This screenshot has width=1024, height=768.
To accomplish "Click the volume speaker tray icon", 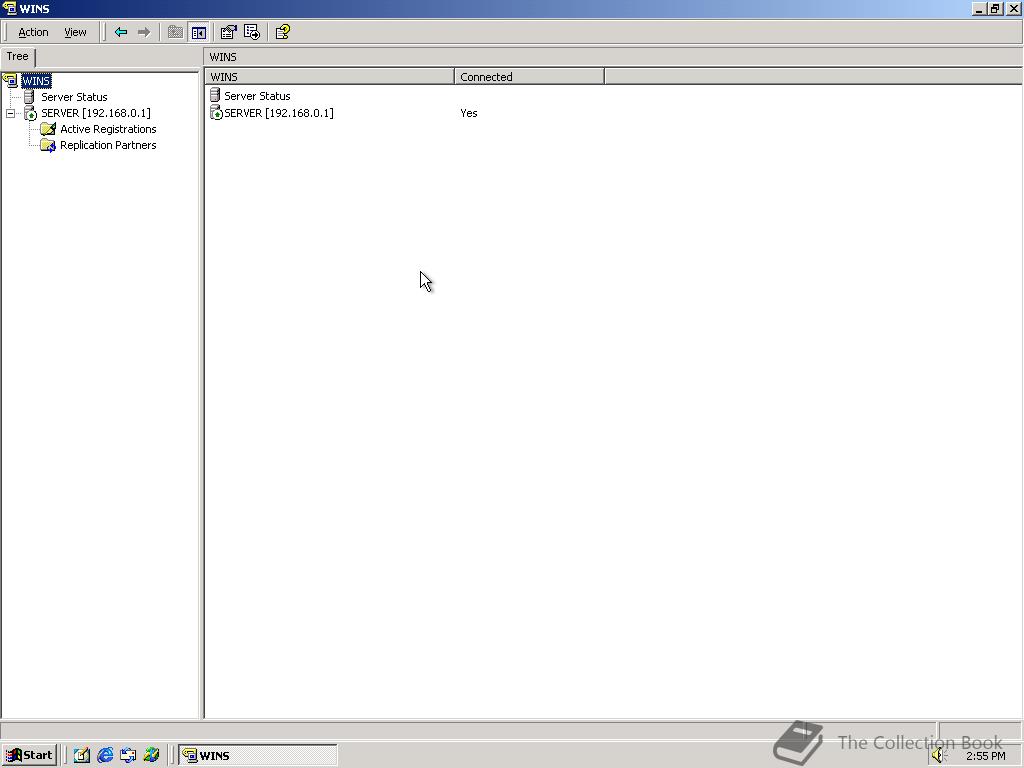I will [940, 756].
